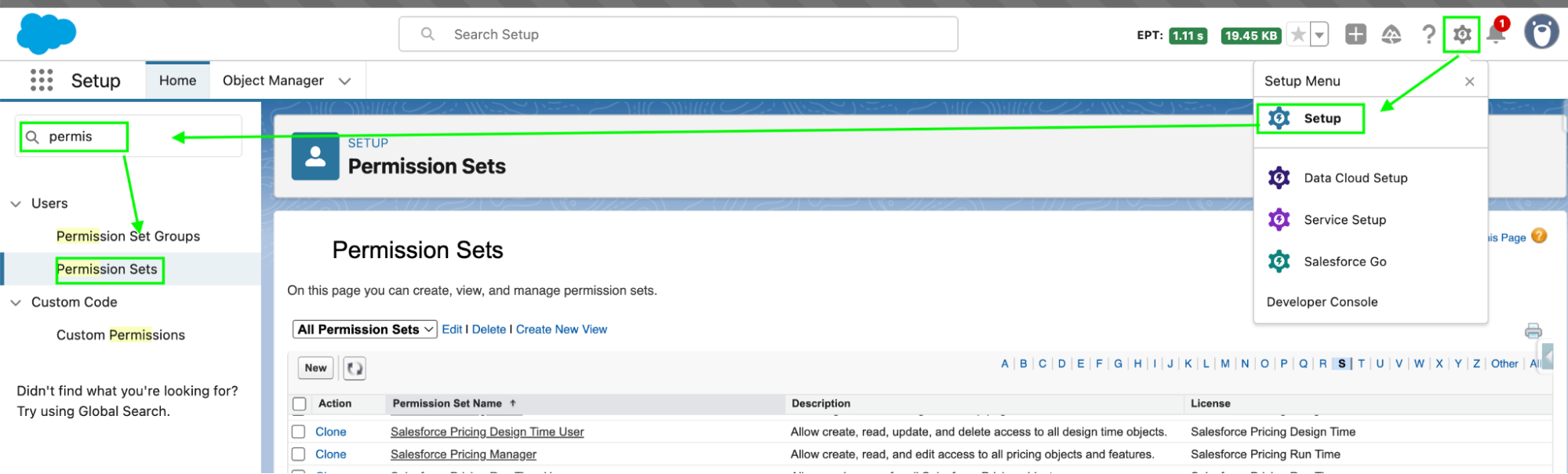This screenshot has height=474, width=1568.
Task: Open the help question mark icon
Action: [1429, 35]
